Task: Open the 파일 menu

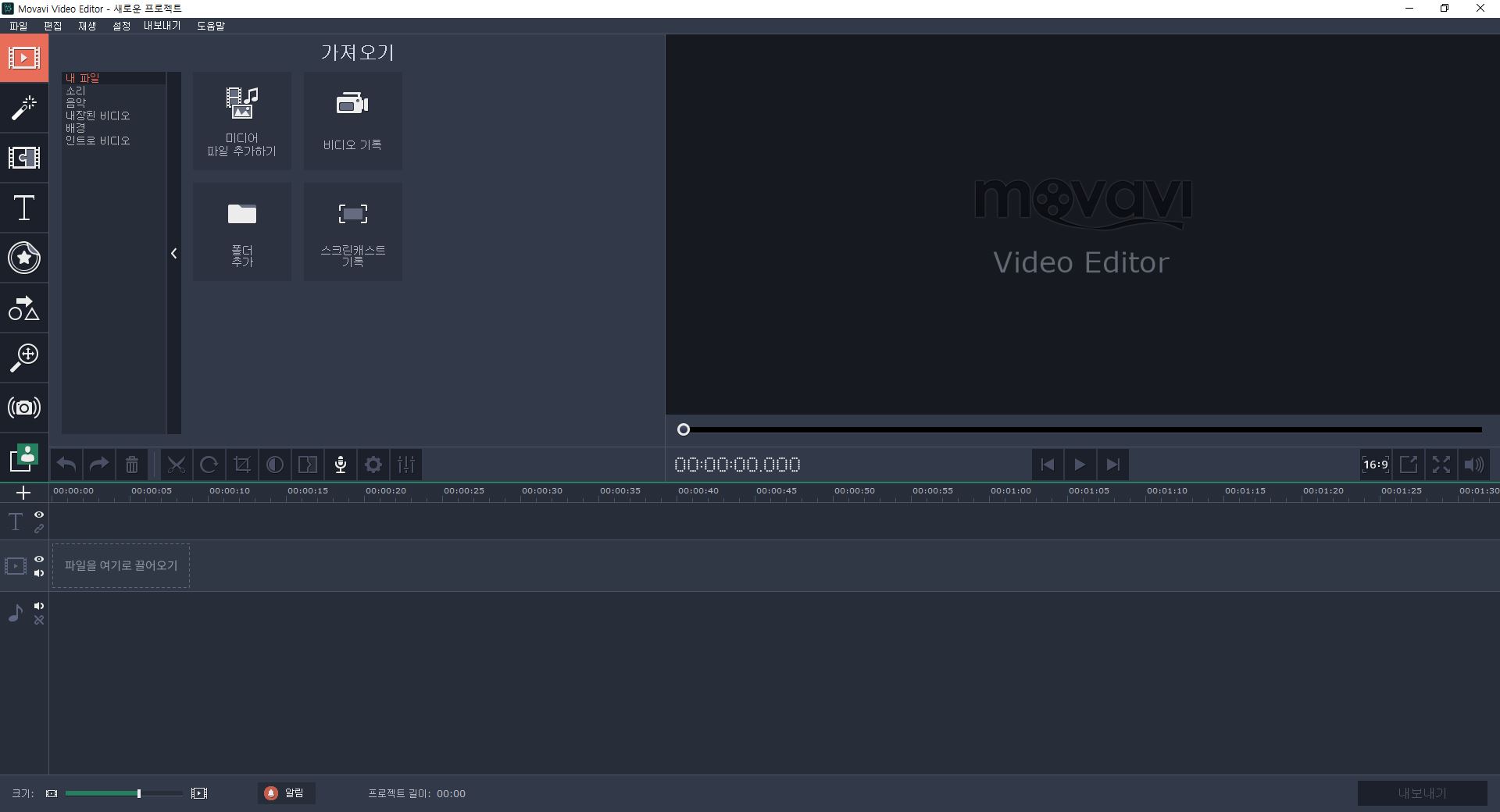Action: 18,26
